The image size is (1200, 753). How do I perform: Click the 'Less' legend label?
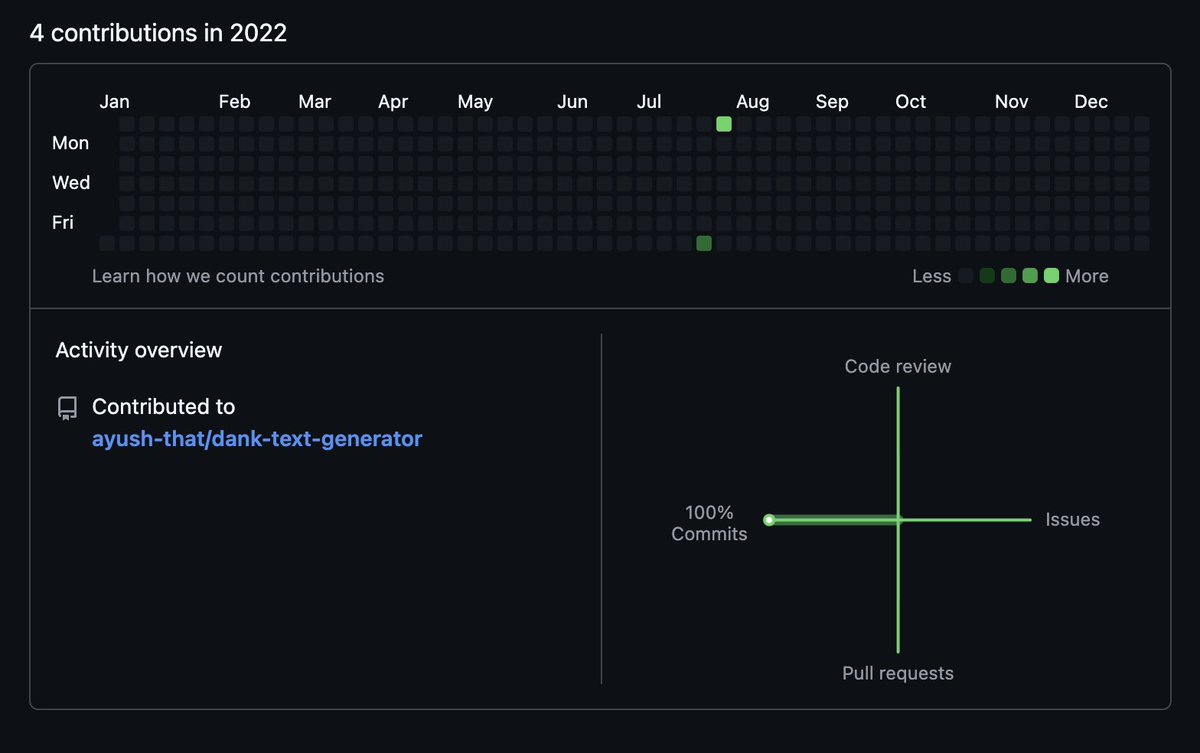pyautogui.click(x=932, y=277)
